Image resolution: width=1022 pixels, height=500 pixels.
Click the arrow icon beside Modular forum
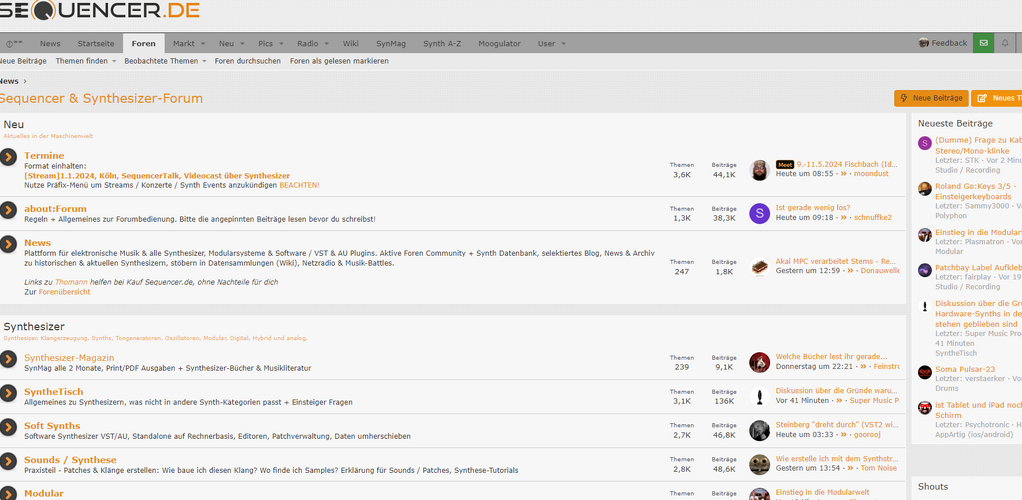click(8, 493)
